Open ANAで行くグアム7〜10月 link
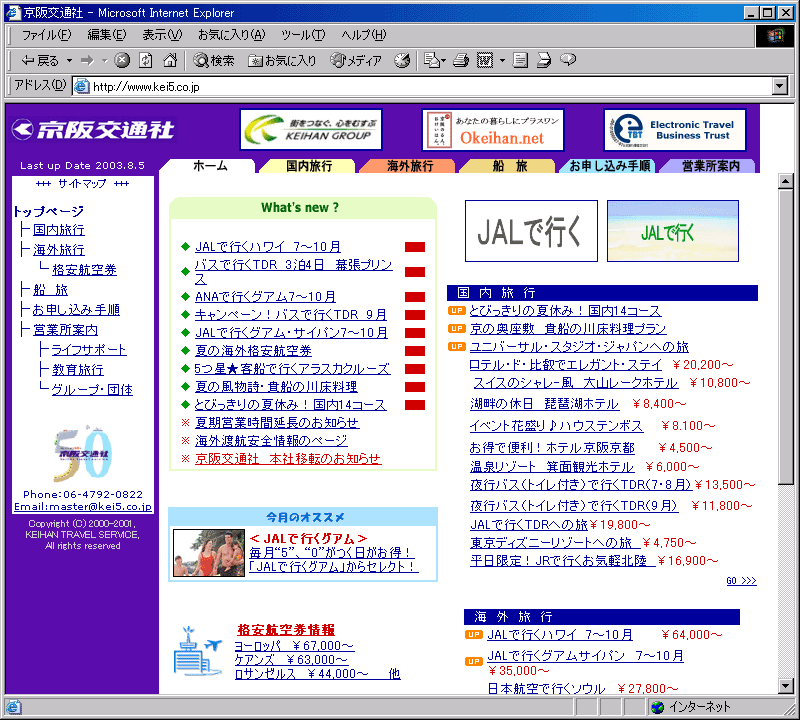This screenshot has height=720, width=800. (265, 296)
